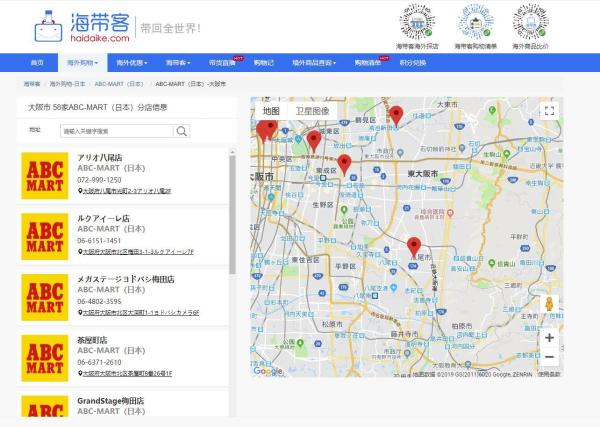Click phone number 06-4802-3595
Image resolution: width=600 pixels, height=427 pixels.
pos(99,302)
